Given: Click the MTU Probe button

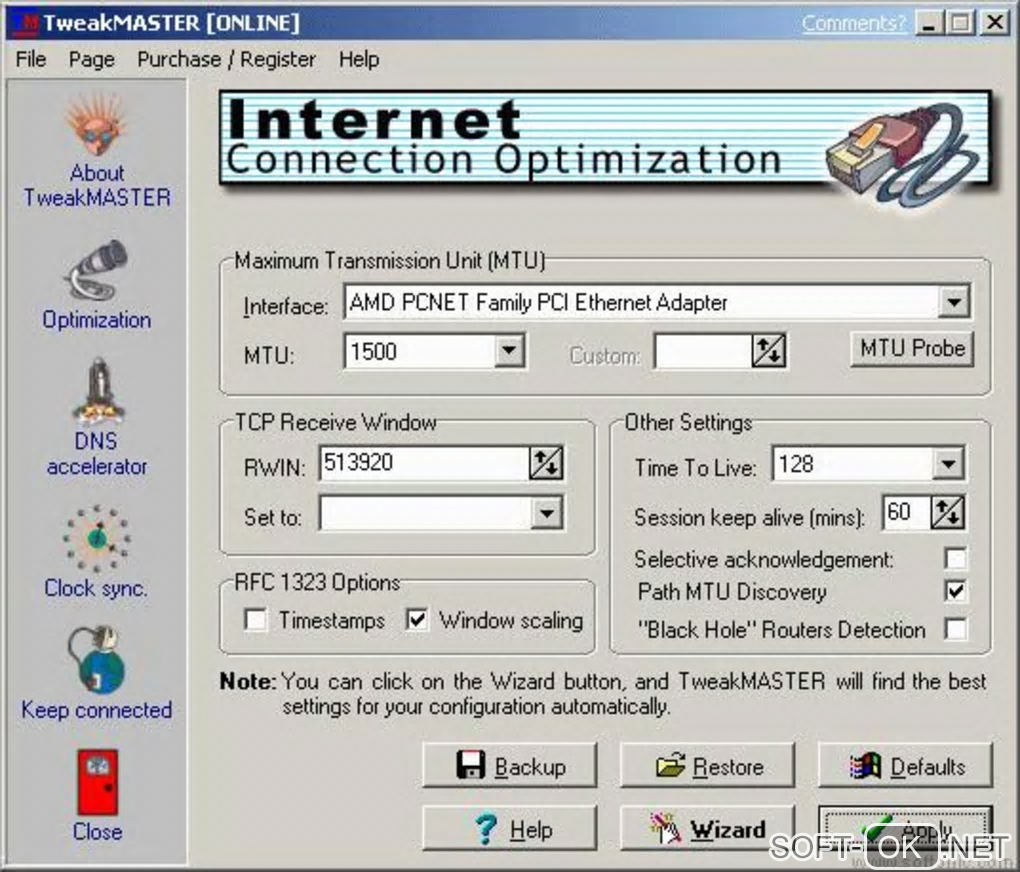Looking at the screenshot, I should click(912, 349).
